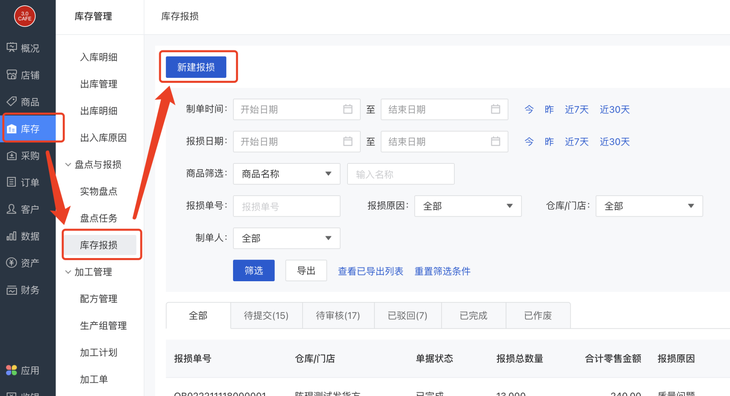The height and width of the screenshot is (396, 730).
Task: Click calendar icon in 制单时间 start date
Action: click(x=348, y=109)
